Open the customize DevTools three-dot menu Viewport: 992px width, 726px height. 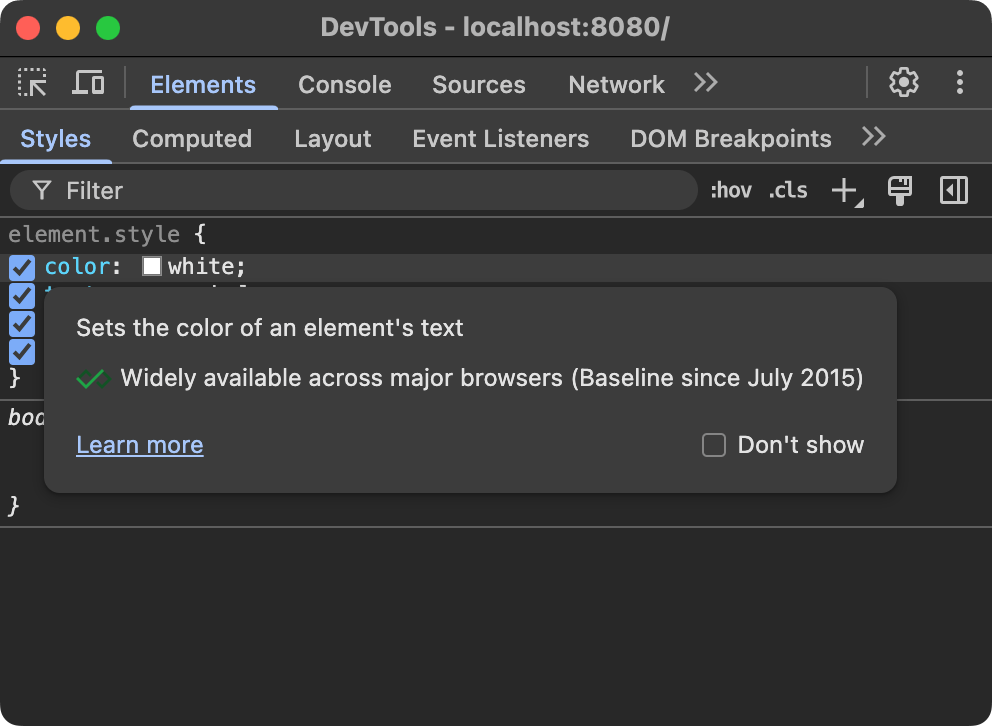(x=959, y=84)
